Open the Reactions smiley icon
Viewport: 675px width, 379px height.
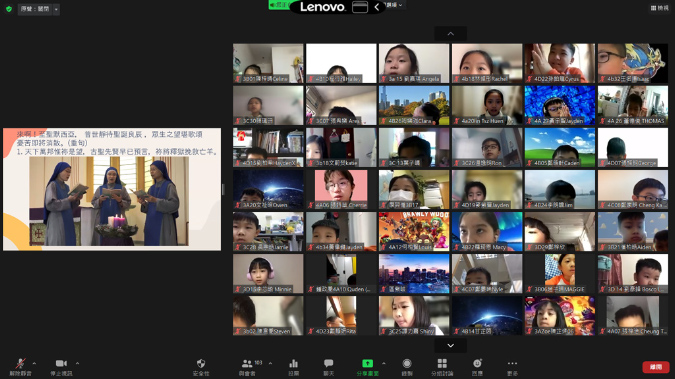477,367
